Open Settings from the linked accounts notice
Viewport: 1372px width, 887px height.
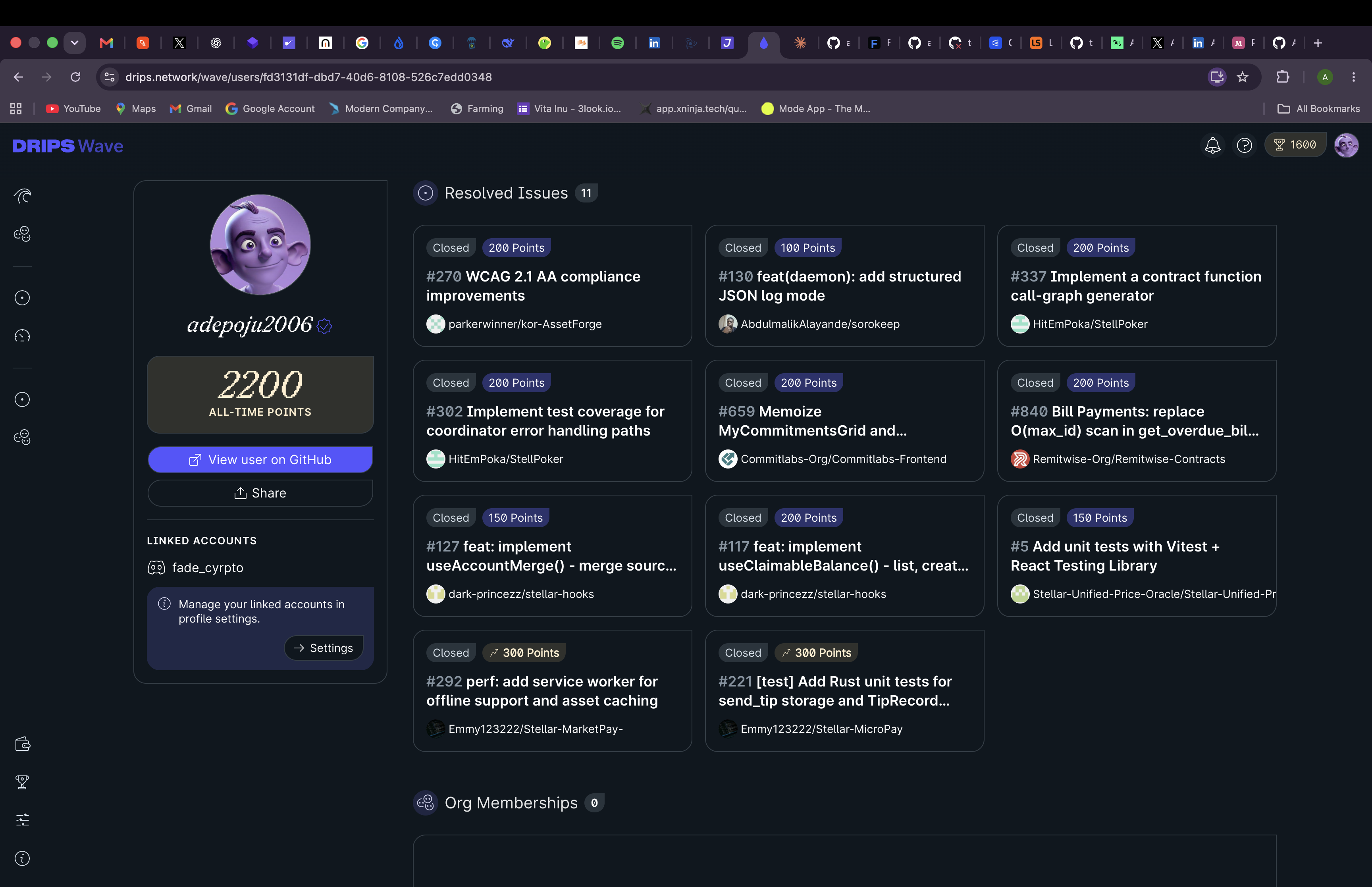pos(324,648)
